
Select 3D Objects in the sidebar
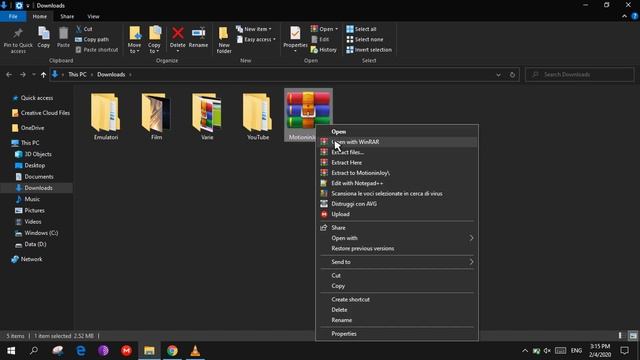click(38, 154)
